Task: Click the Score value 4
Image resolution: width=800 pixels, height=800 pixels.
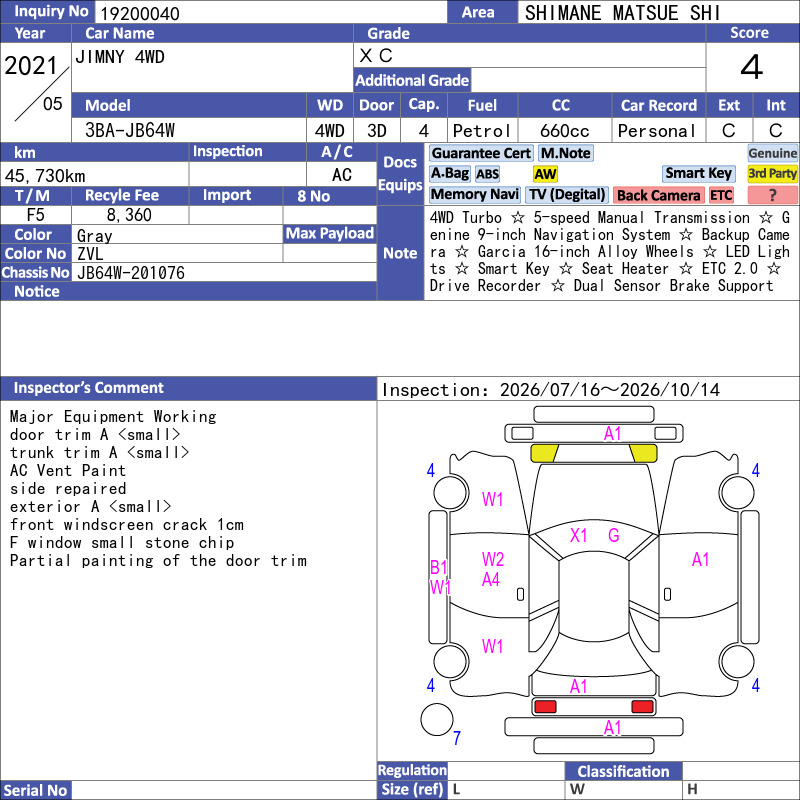Action: [x=752, y=67]
